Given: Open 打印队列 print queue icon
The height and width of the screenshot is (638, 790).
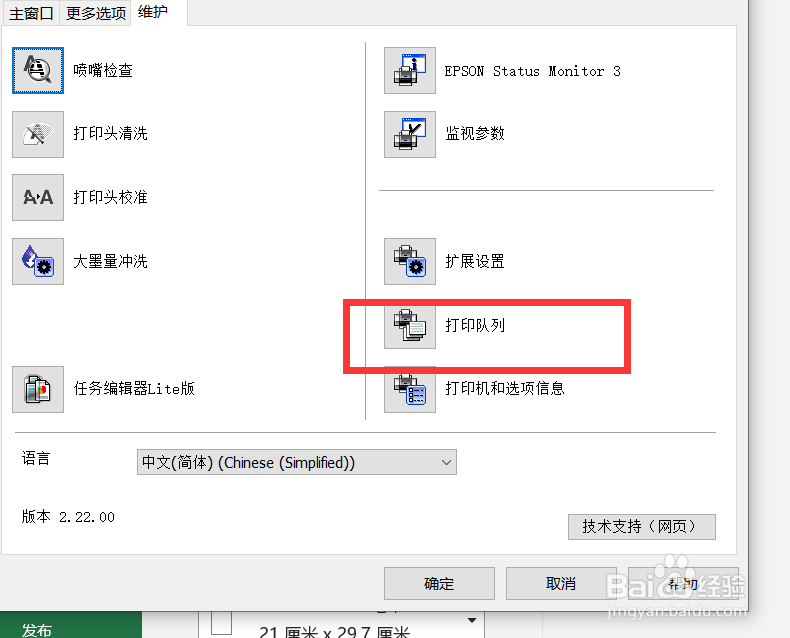Looking at the screenshot, I should pos(410,326).
